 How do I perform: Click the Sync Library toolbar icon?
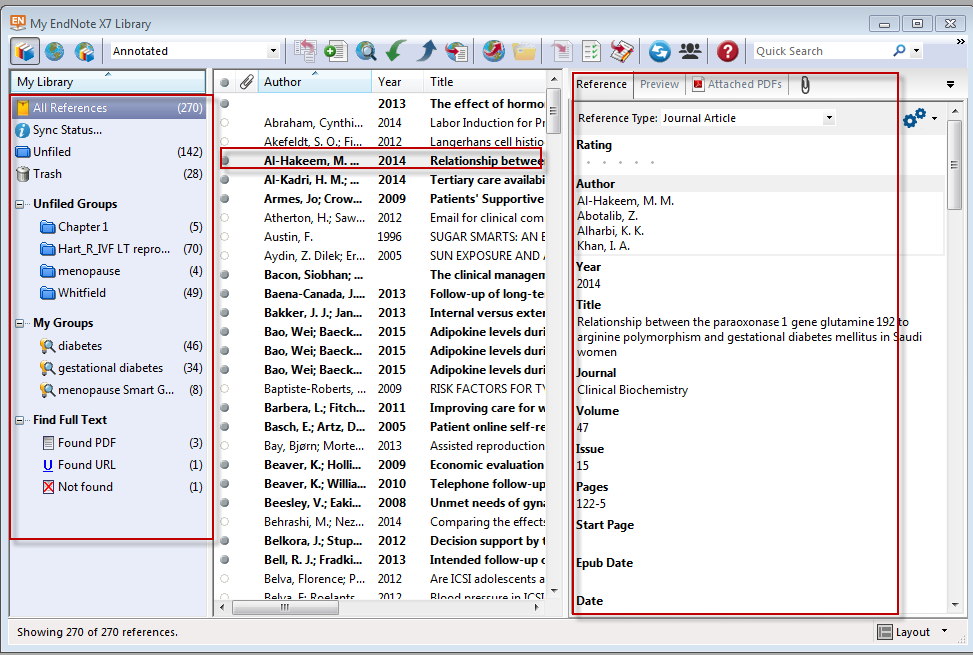(660, 51)
